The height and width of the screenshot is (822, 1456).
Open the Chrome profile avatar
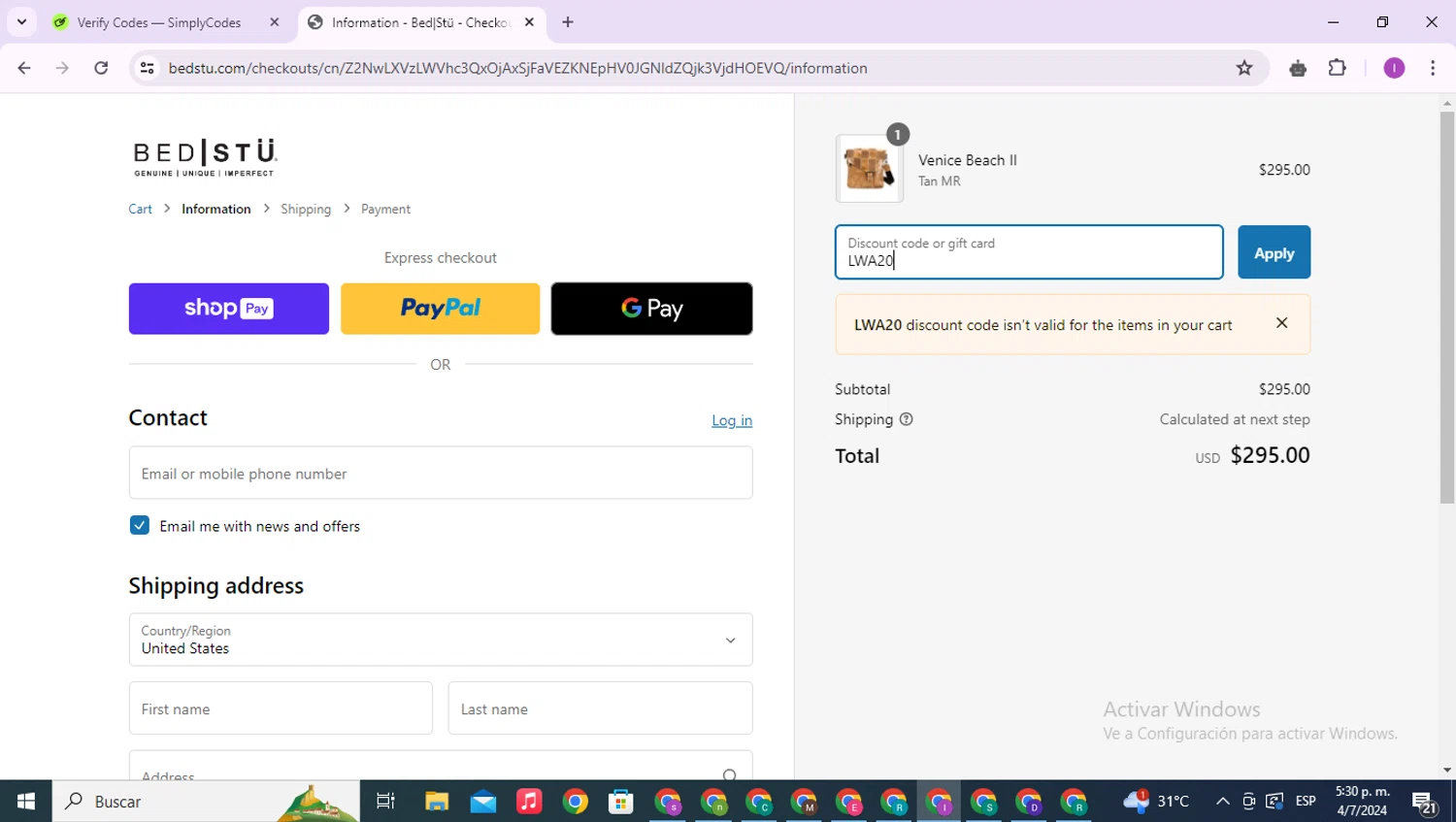(1394, 68)
